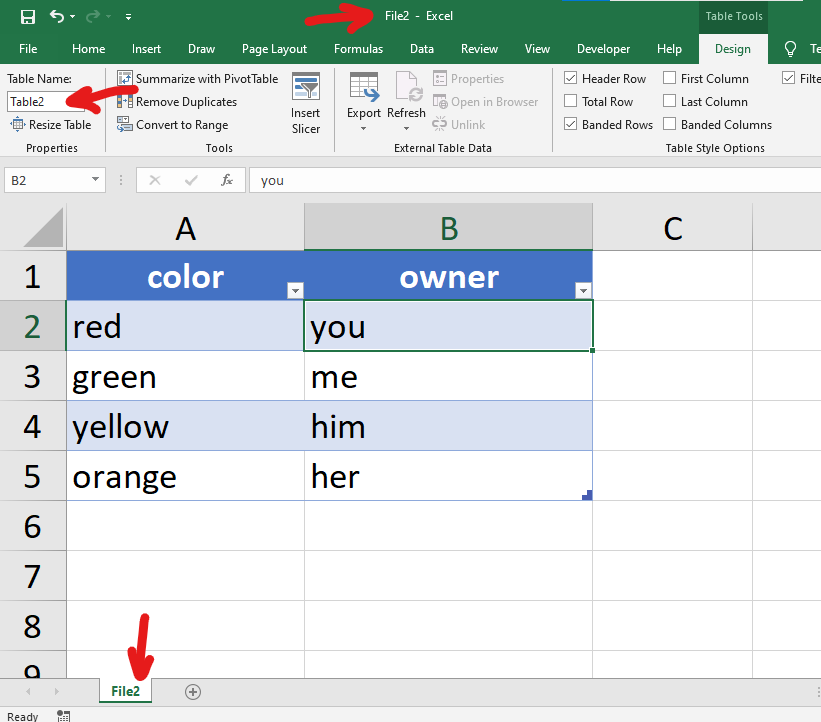Viewport: 821px width, 722px height.
Task: Expand the Refresh dropdown arrow
Action: point(406,129)
